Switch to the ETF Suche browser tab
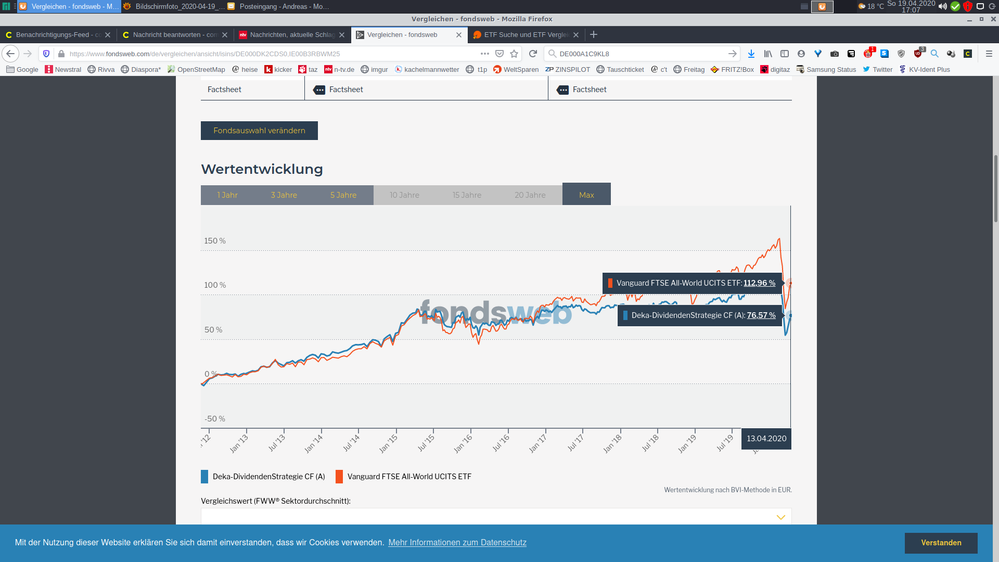This screenshot has width=999, height=562. pyautogui.click(x=520, y=34)
